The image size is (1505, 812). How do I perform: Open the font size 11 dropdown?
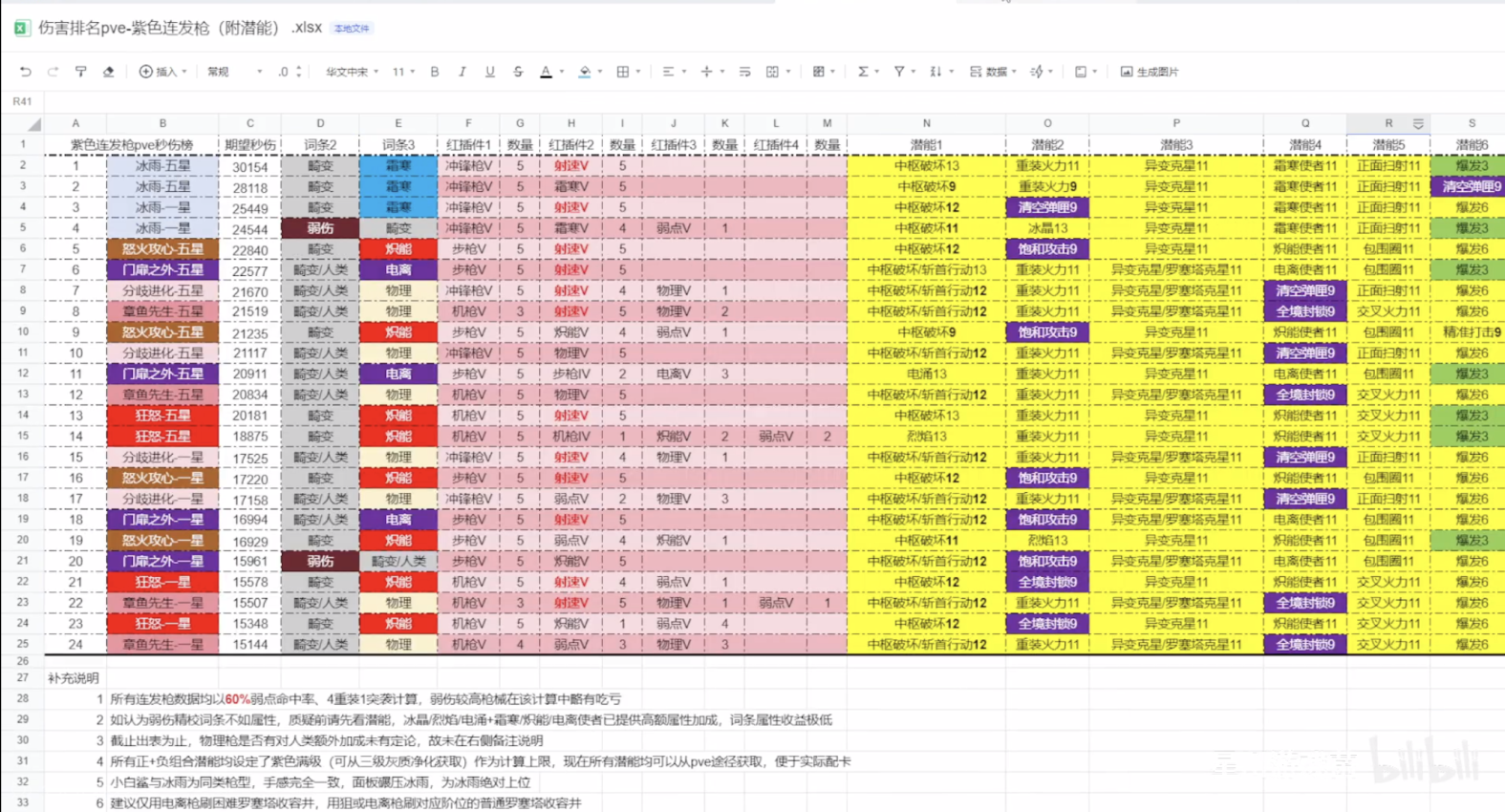click(403, 72)
